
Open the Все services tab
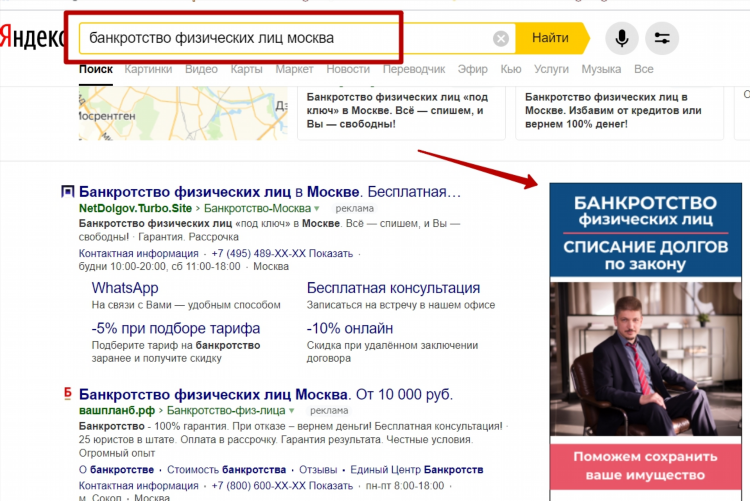coord(644,69)
